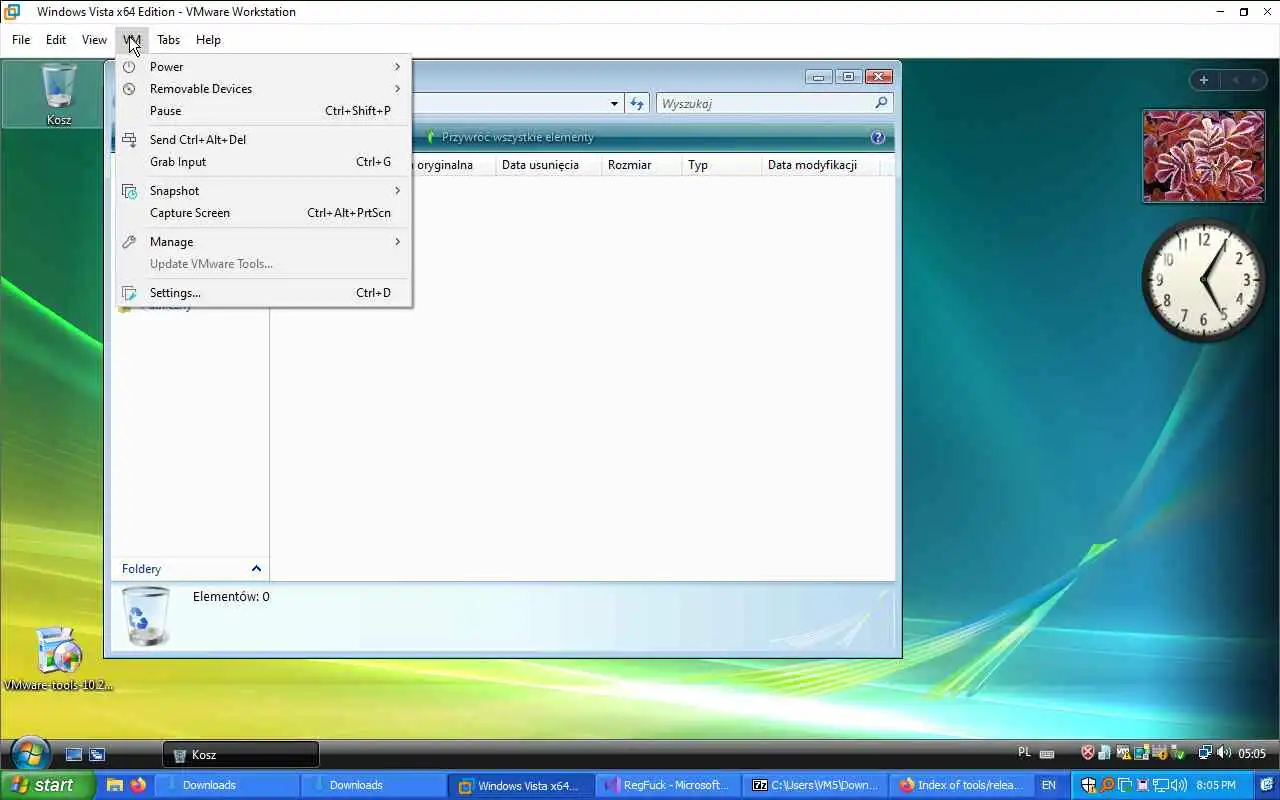Select Pause in the VM menu

[263, 111]
